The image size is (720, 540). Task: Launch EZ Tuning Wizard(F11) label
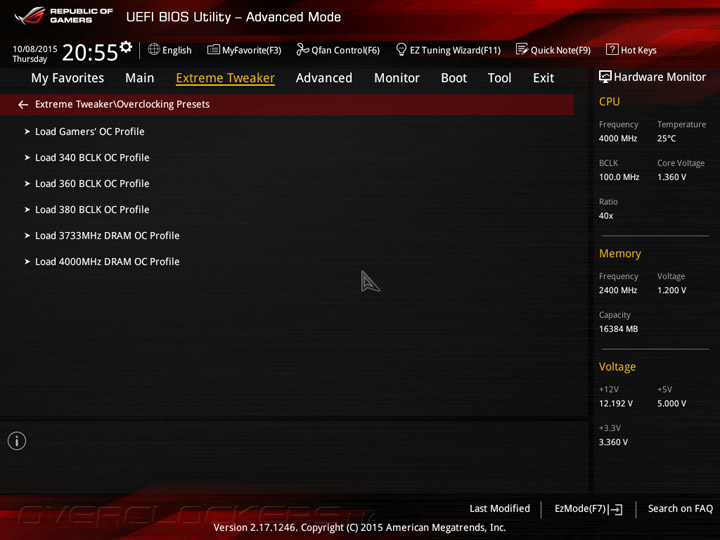click(455, 50)
